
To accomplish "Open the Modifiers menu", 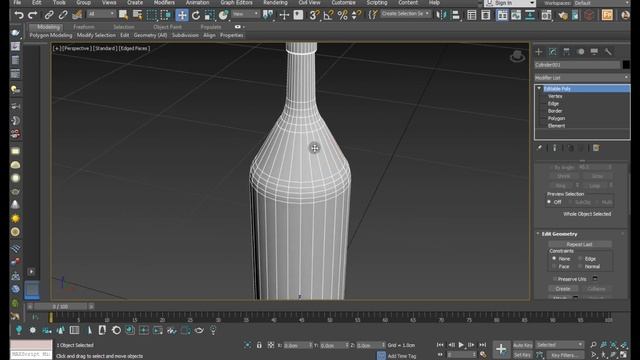I will click(x=164, y=2).
